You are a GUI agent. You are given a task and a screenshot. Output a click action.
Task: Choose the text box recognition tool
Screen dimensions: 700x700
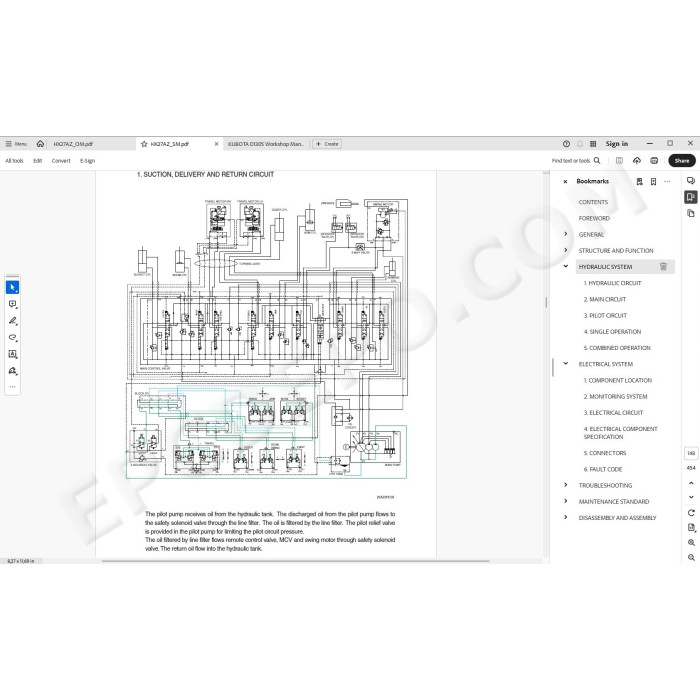[12, 354]
